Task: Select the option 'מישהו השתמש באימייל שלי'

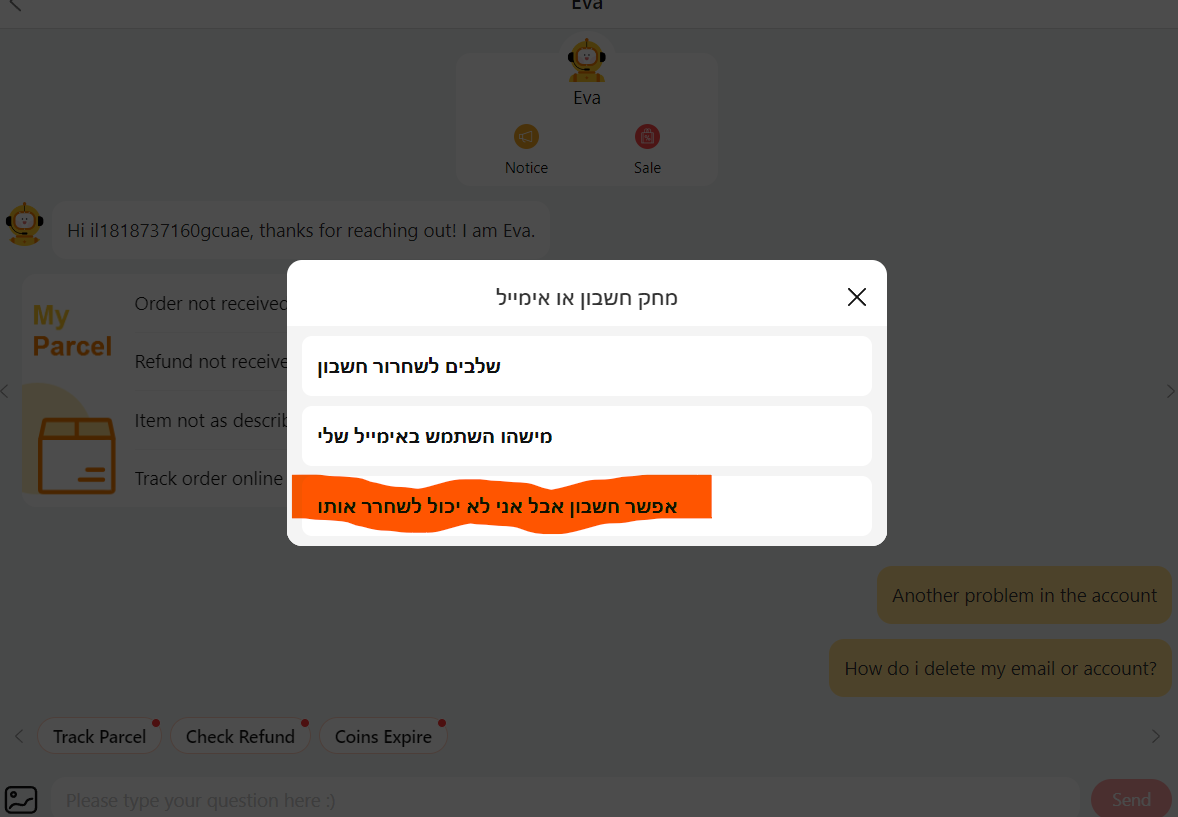Action: tap(587, 436)
